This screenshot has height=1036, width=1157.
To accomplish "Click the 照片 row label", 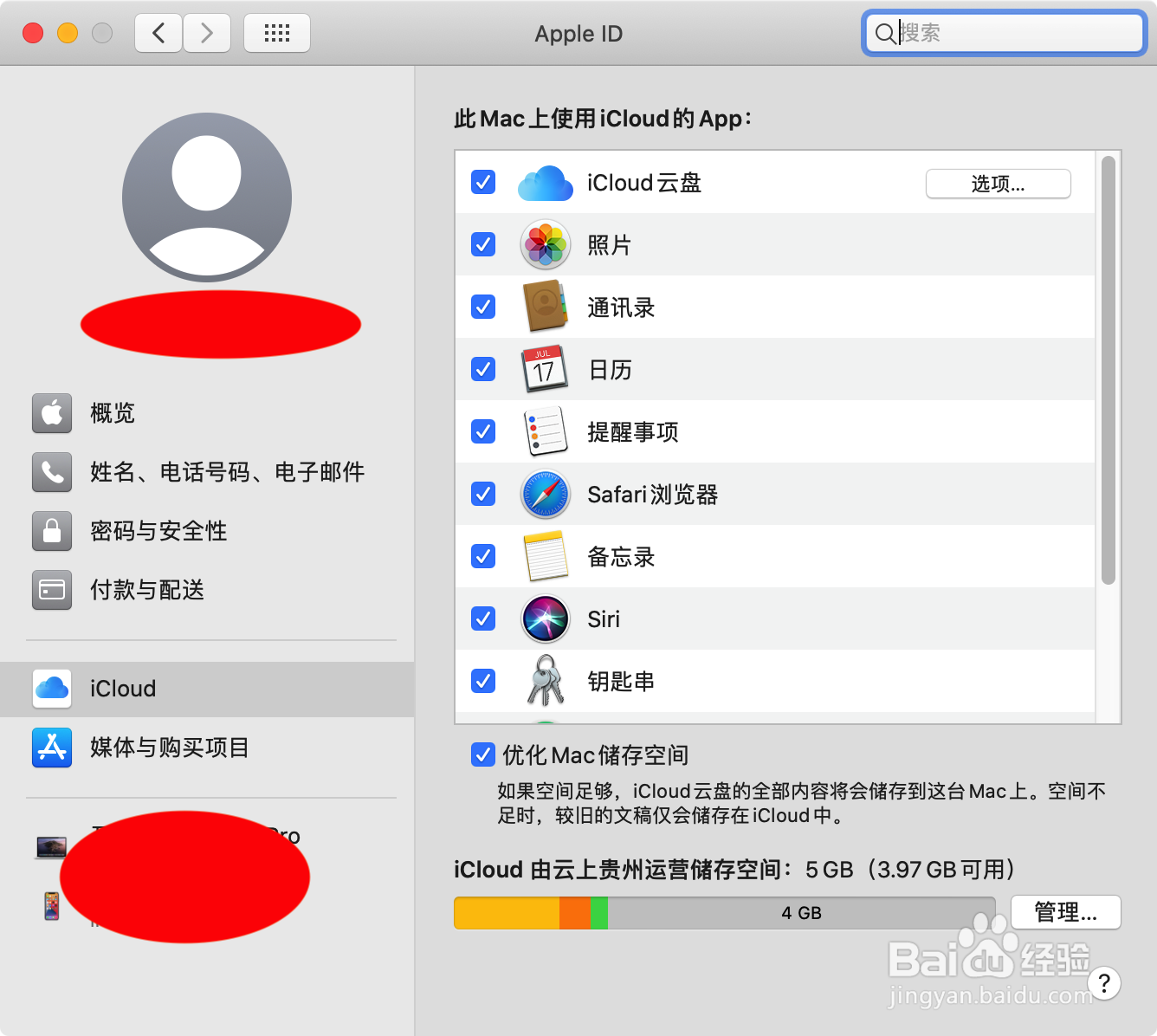I will click(x=610, y=245).
